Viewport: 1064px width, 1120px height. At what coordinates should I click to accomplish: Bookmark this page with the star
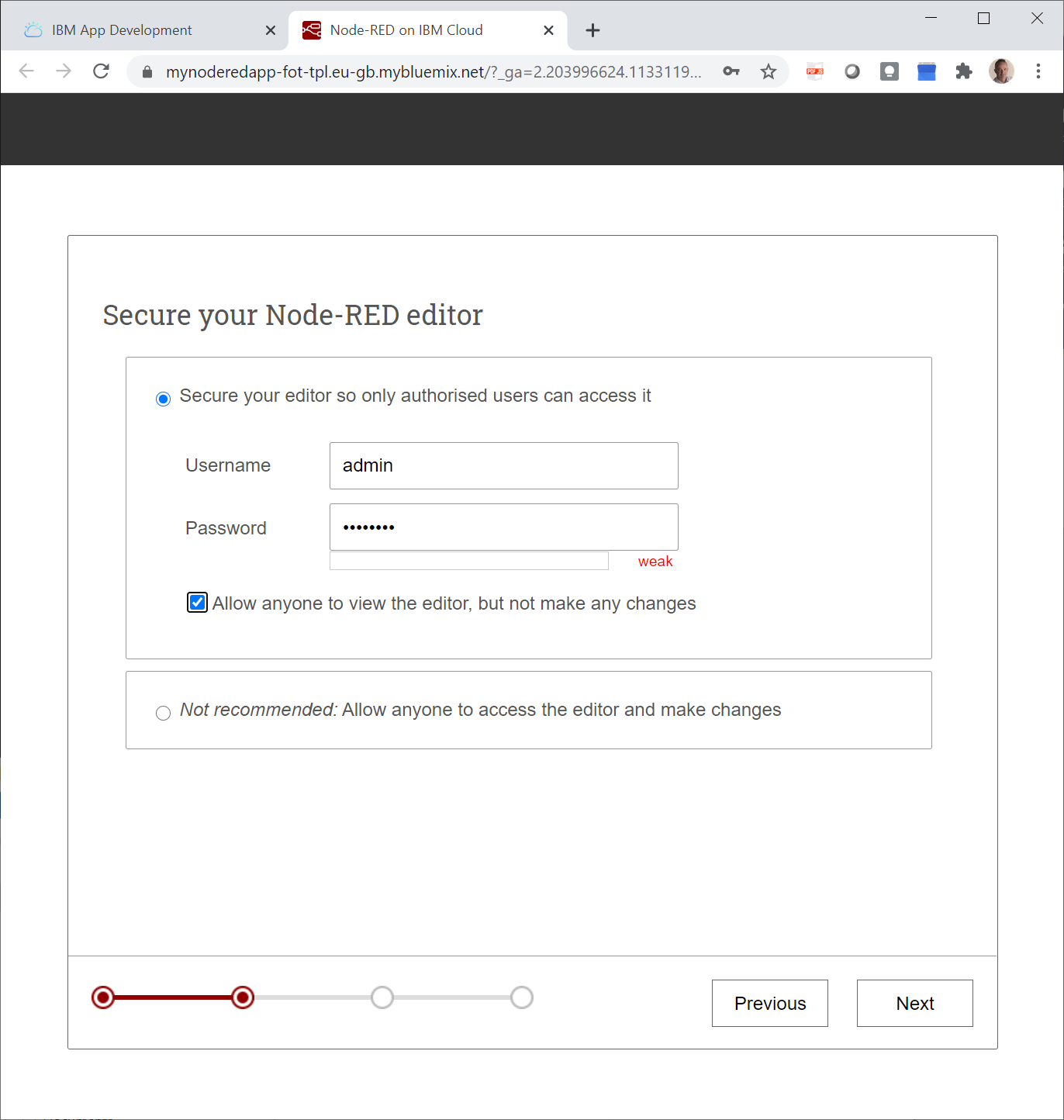pos(769,71)
